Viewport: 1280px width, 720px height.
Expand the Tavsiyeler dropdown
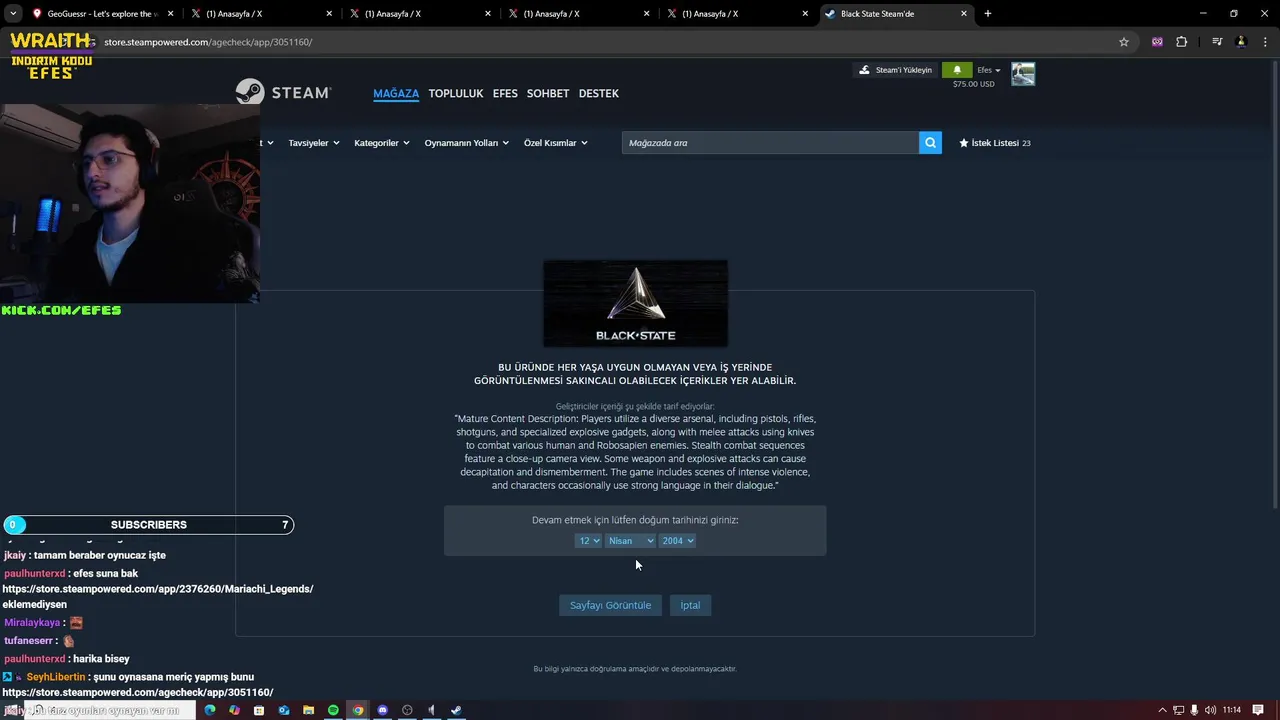[x=314, y=143]
